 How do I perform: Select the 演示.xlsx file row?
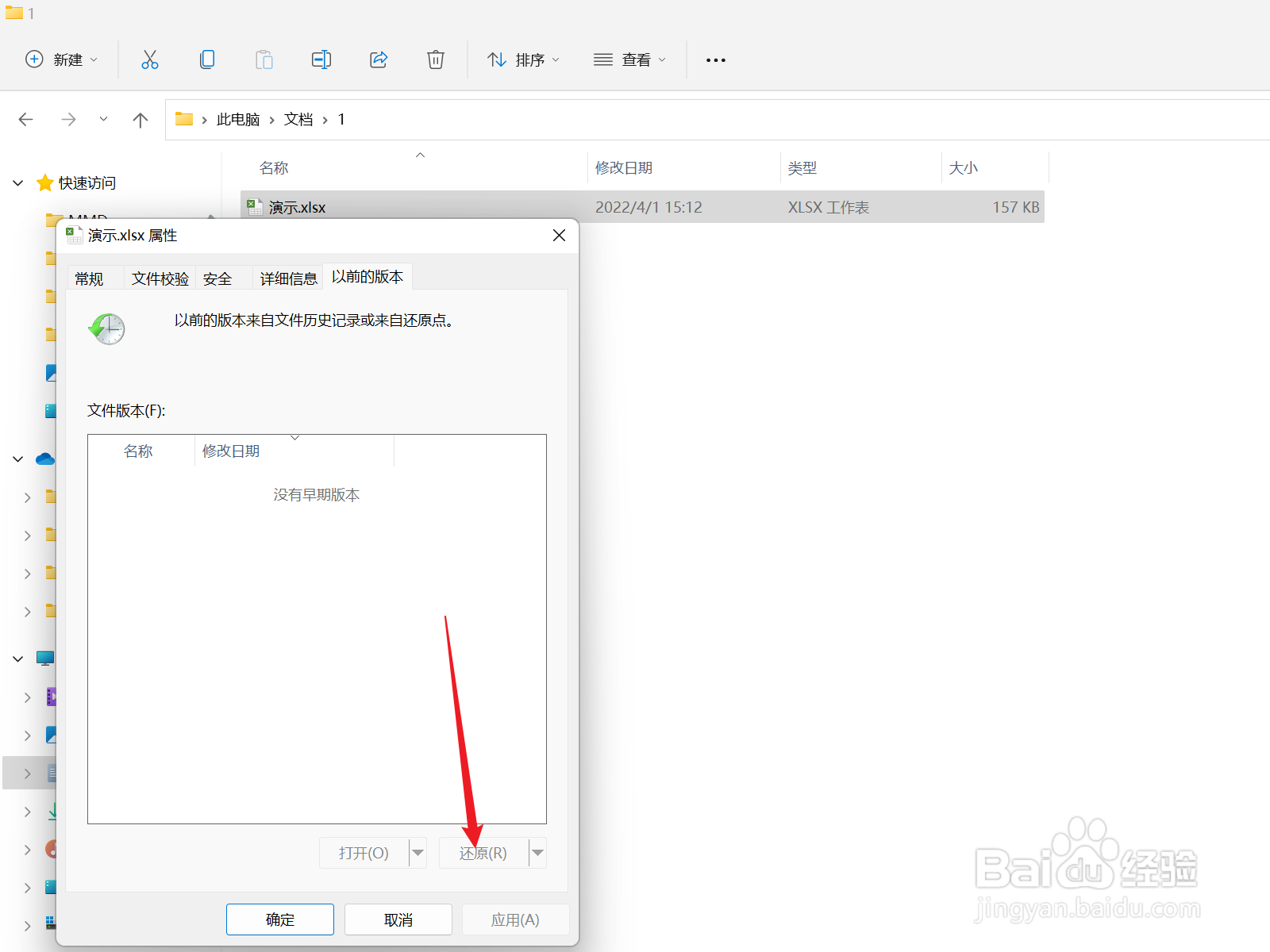click(x=298, y=207)
